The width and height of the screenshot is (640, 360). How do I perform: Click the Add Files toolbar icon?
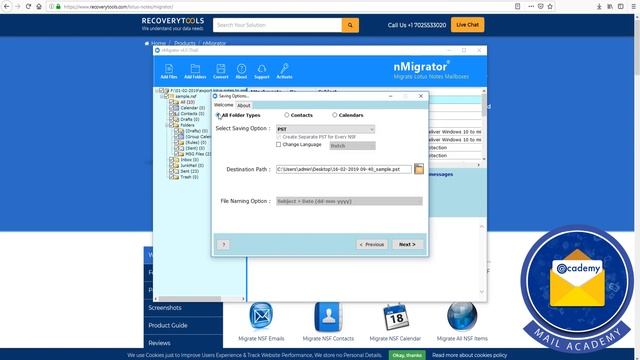[x=169, y=71]
